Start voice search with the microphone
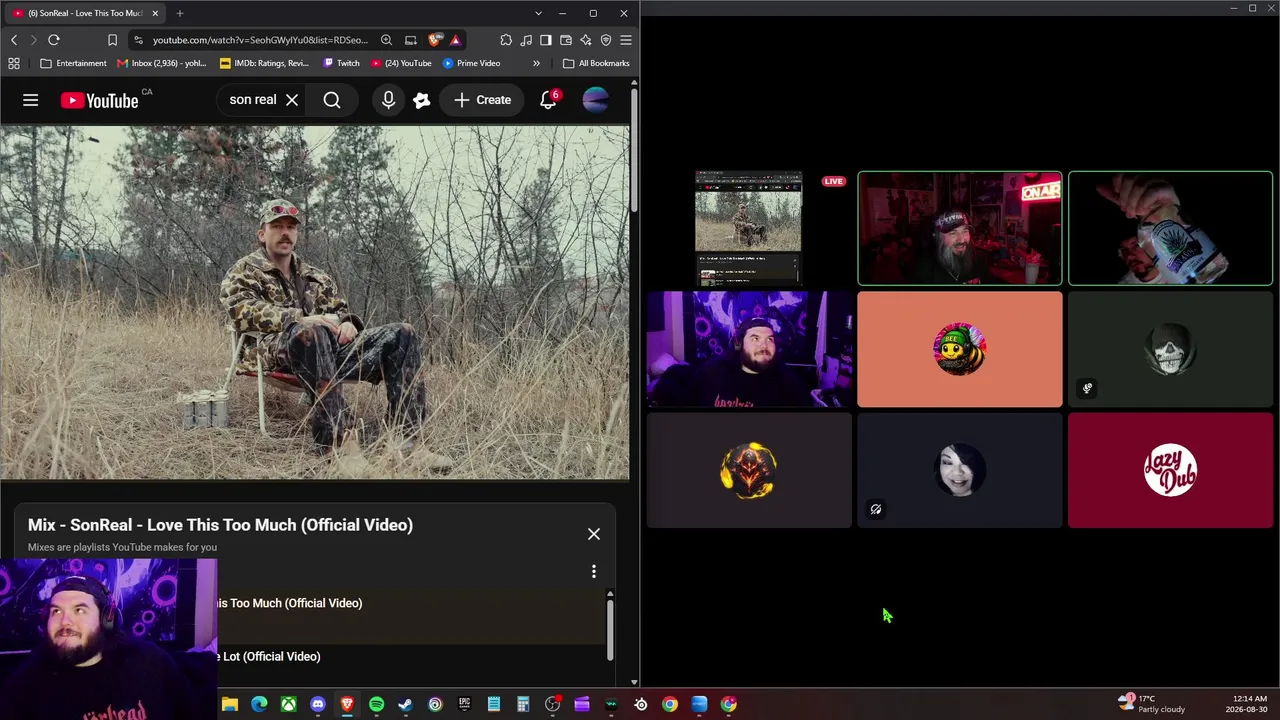Screen dimensions: 1280x720 388,100
